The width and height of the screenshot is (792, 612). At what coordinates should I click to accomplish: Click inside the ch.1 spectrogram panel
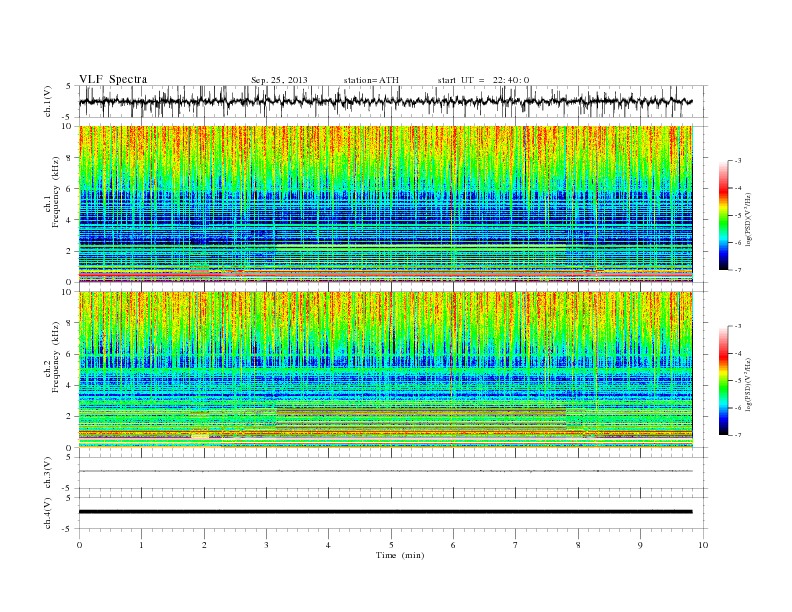pyautogui.click(x=385, y=204)
